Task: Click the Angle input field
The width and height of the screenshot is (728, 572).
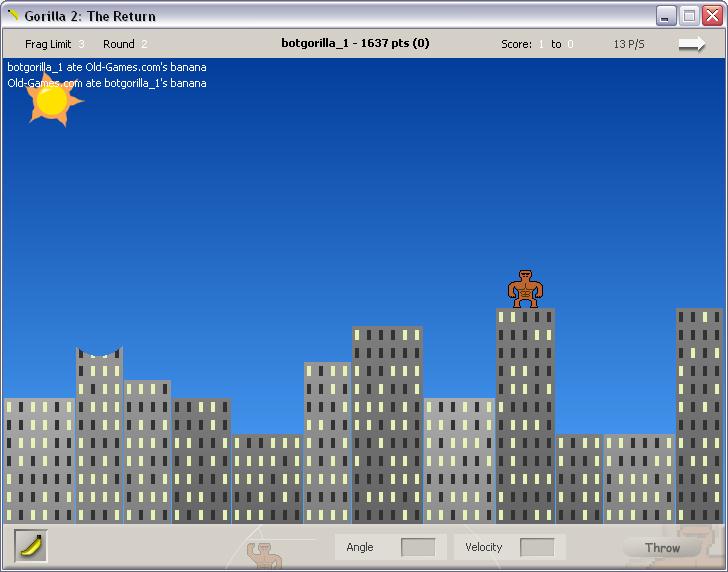Action: point(418,547)
